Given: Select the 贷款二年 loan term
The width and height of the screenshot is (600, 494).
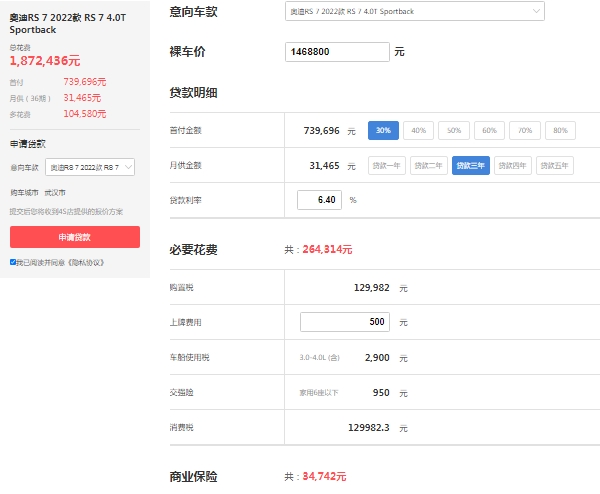Looking at the screenshot, I should (429, 166).
